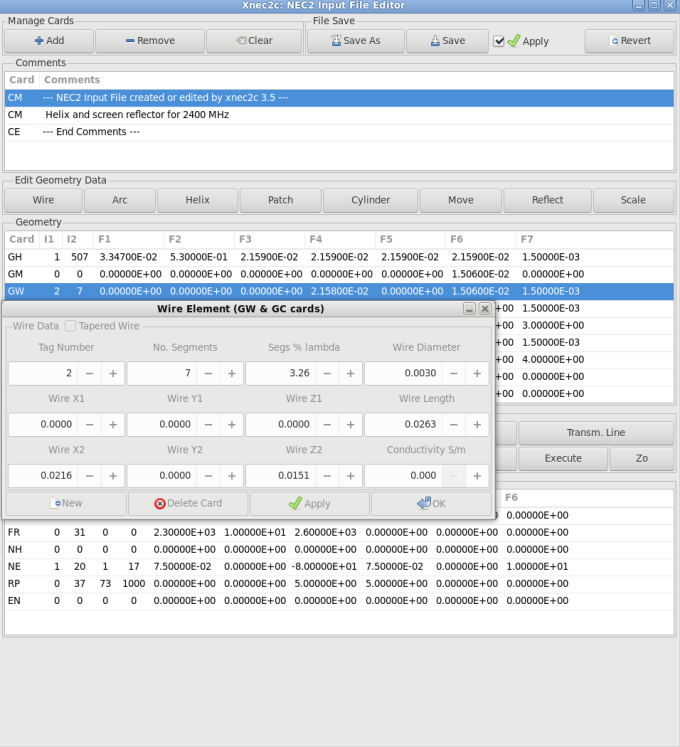Increase the Wire Length value
Screen dimensions: 680x747
tap(477, 424)
